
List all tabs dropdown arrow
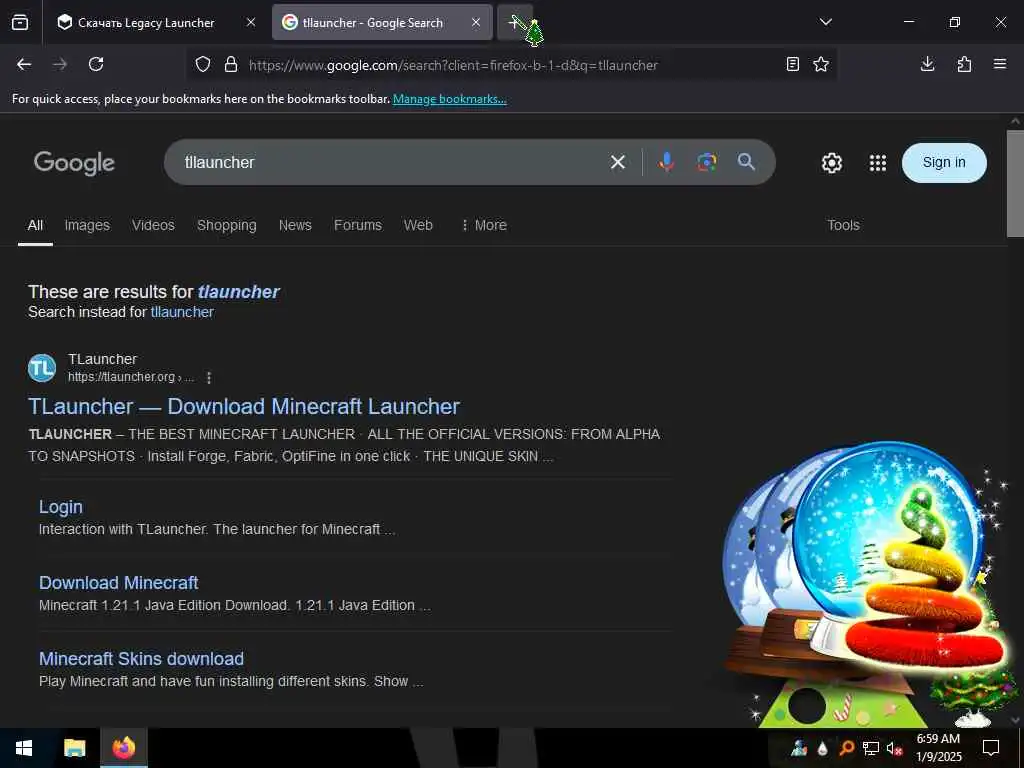click(x=825, y=22)
